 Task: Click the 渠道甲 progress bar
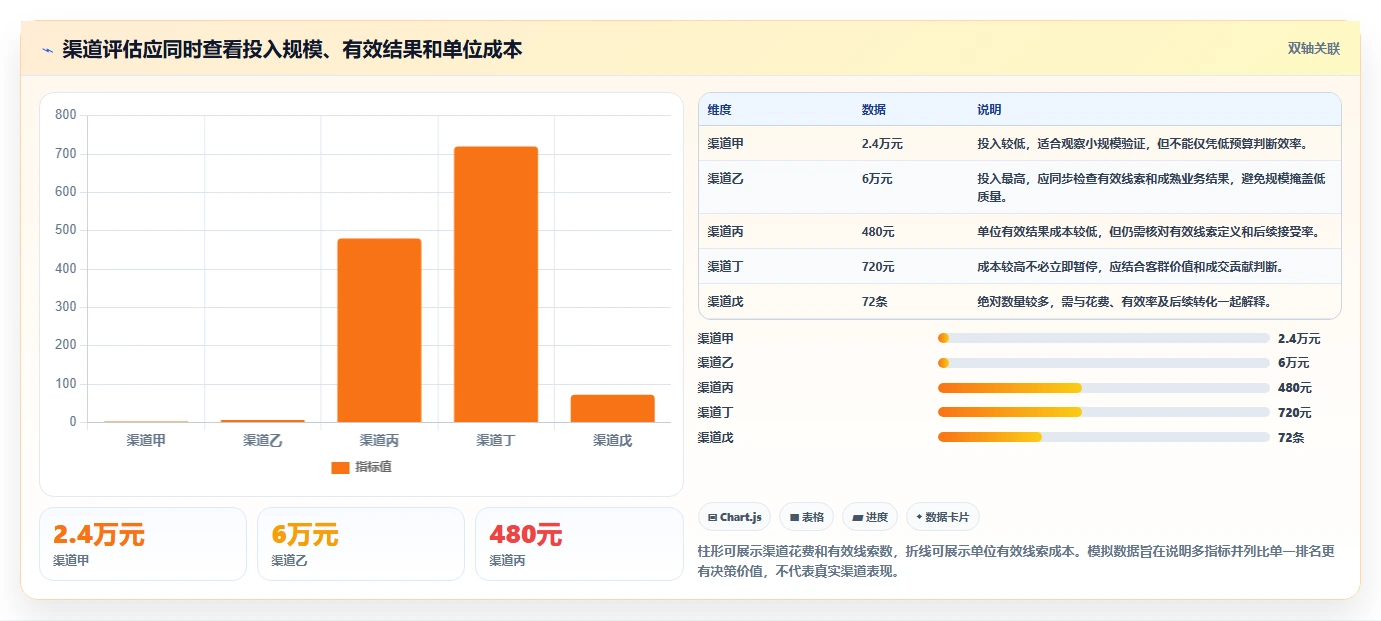point(1104,338)
